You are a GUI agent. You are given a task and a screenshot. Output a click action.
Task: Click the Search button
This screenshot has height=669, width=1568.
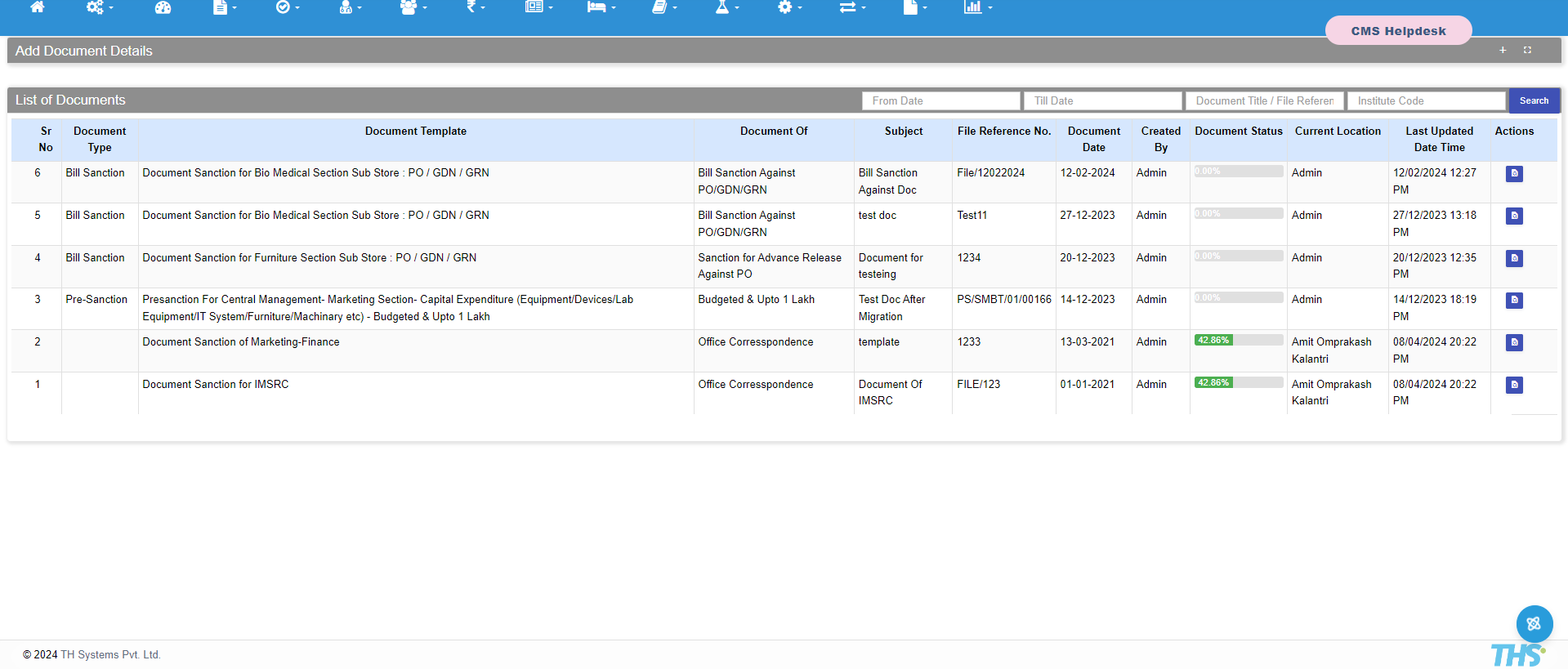(x=1534, y=100)
